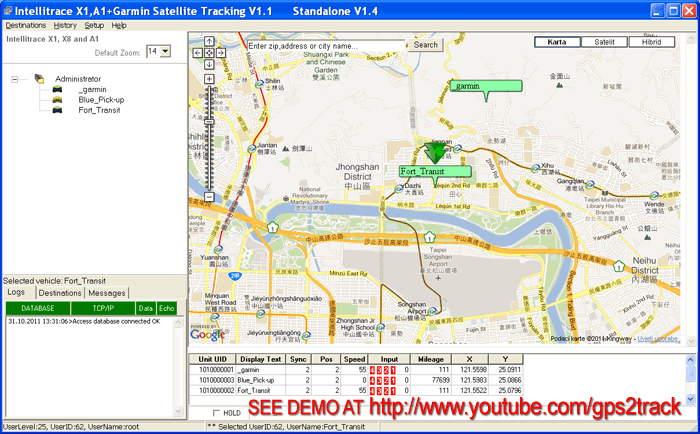
Task: Click Jiantan metro station icon
Action: pyautogui.click(x=252, y=149)
